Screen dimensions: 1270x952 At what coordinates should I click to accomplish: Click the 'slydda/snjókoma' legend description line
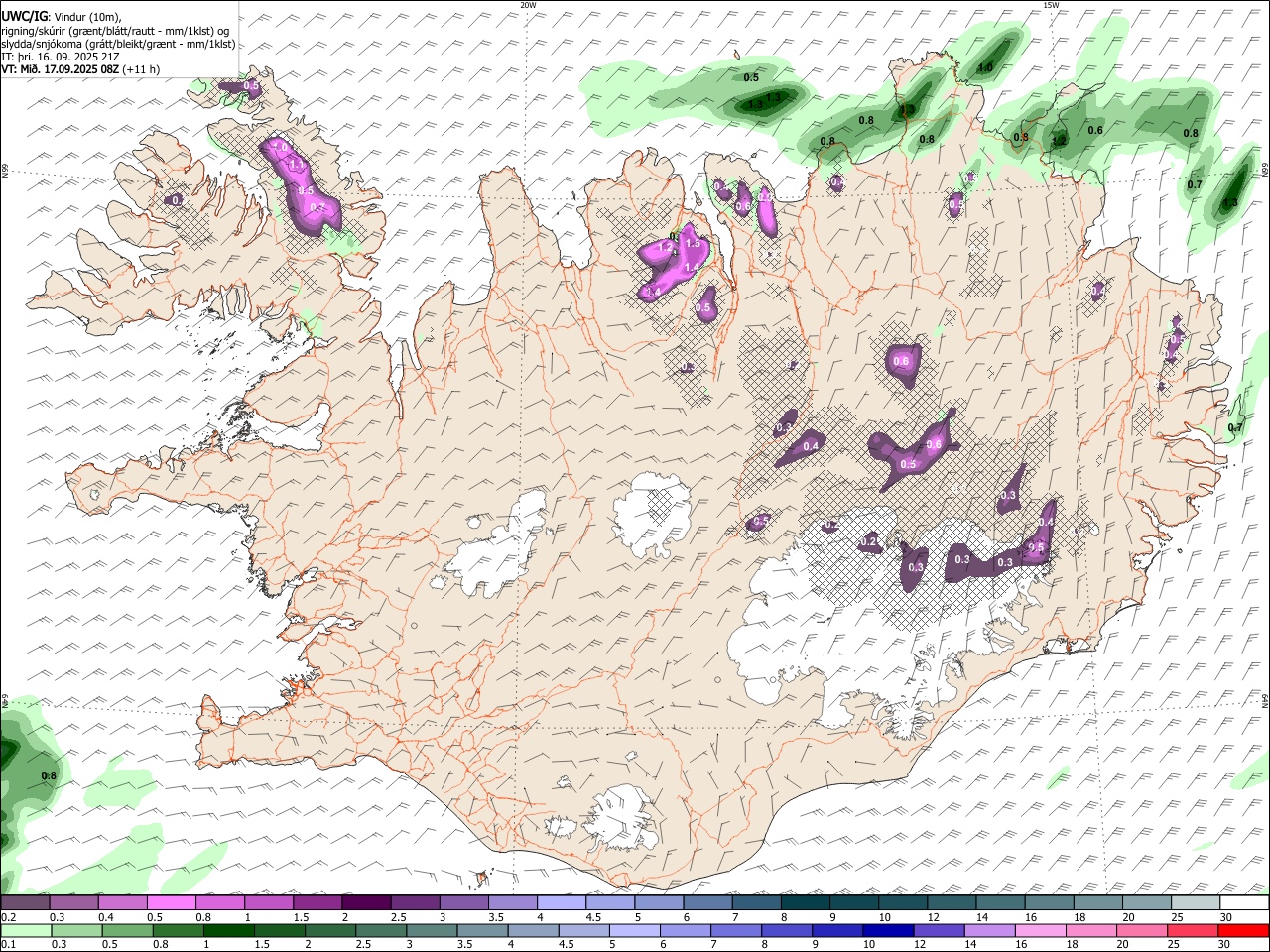[x=118, y=44]
